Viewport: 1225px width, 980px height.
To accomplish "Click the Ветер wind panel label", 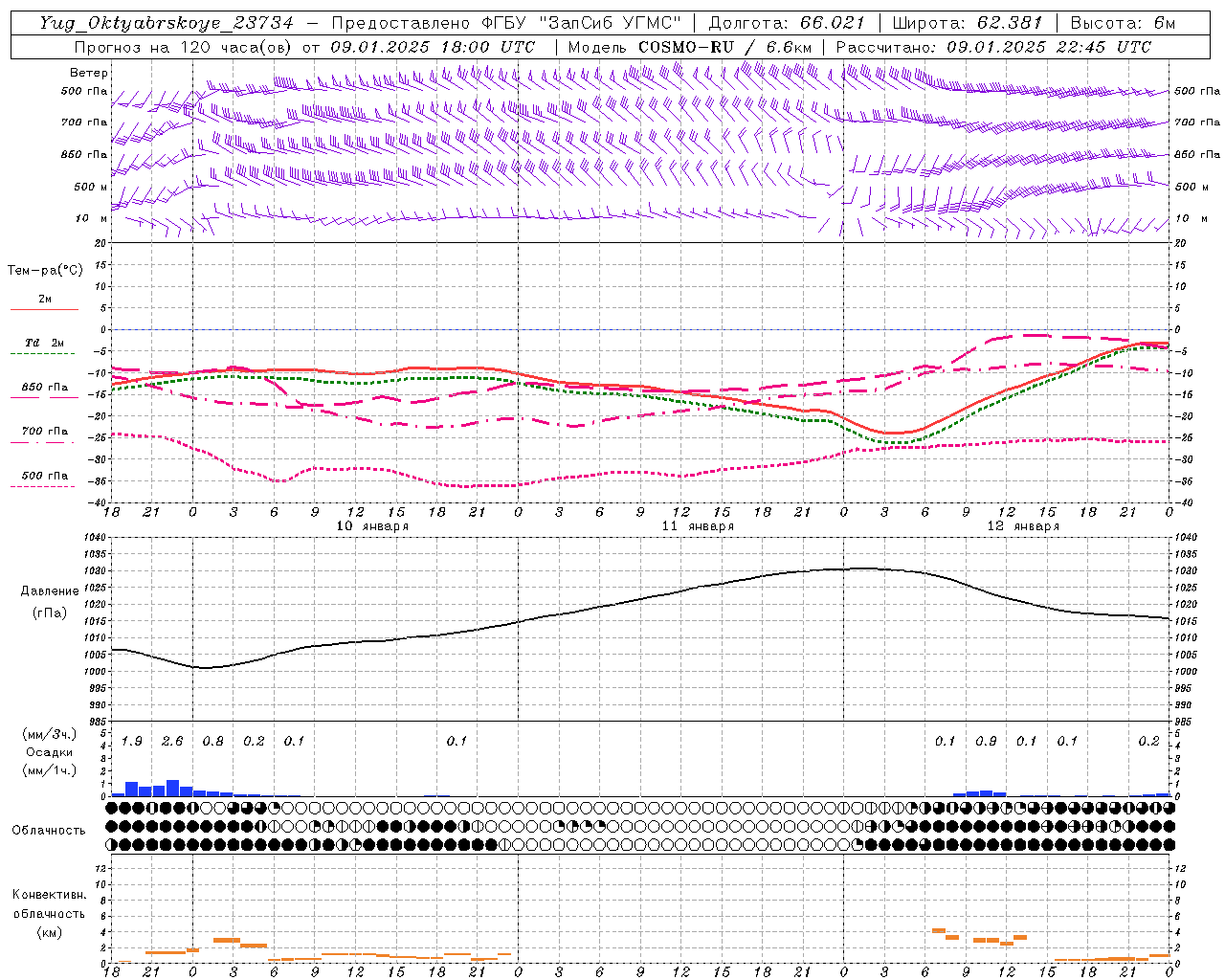I will pos(89,73).
